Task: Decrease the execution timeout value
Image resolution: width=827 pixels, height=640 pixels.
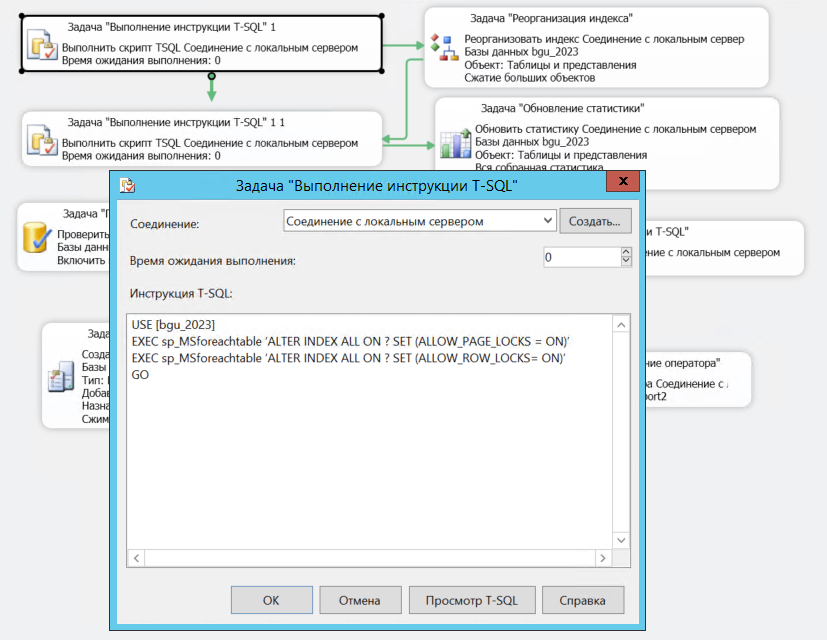Action: 627,262
